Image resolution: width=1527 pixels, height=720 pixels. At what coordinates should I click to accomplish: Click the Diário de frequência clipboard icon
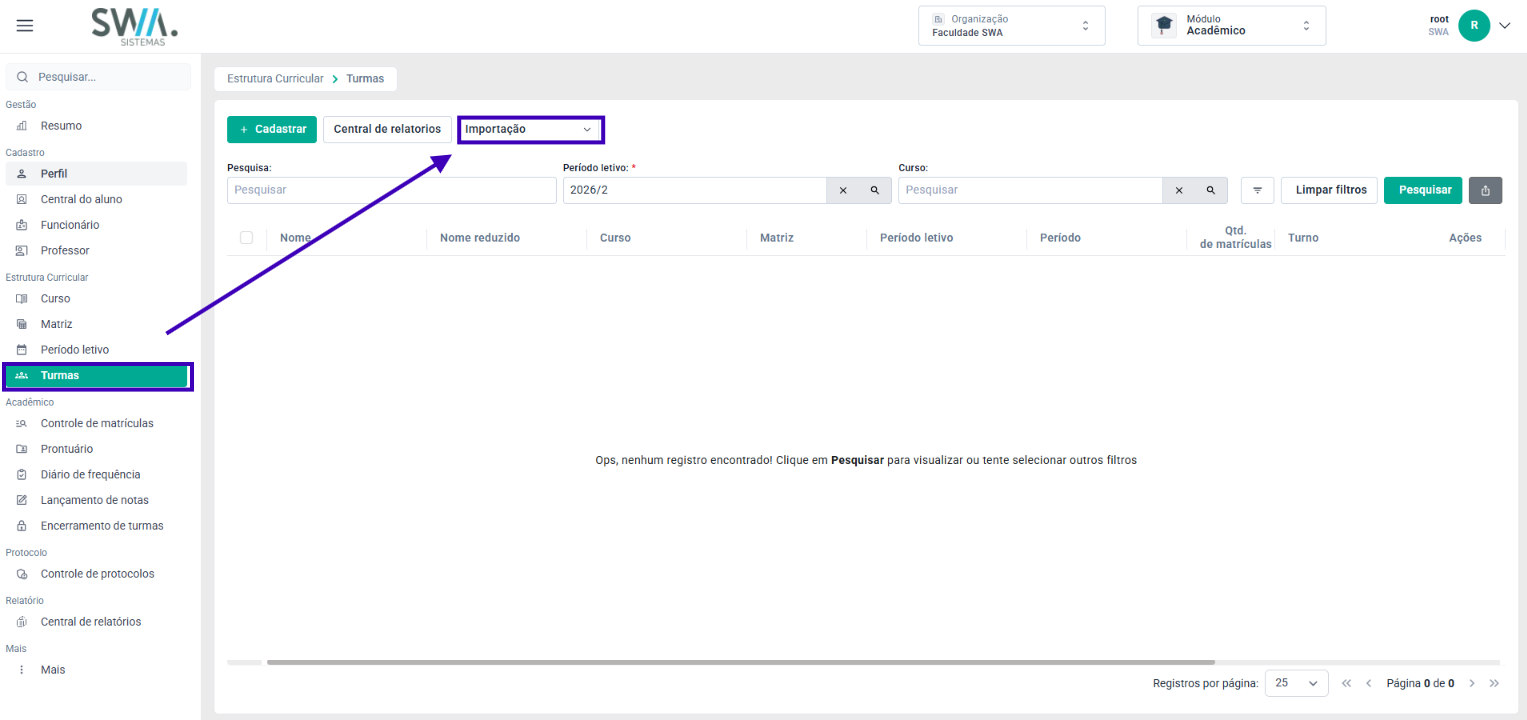click(x=22, y=474)
